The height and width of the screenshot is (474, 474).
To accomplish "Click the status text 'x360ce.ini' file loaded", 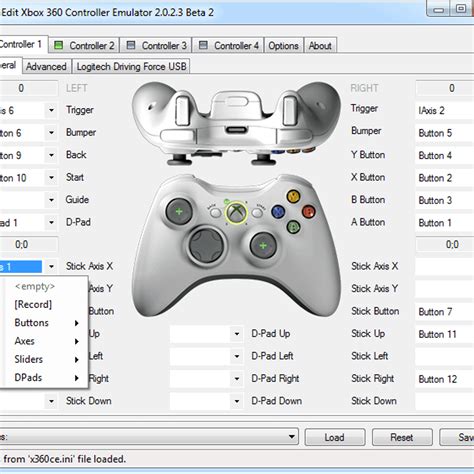I will pyautogui.click(x=76, y=459).
